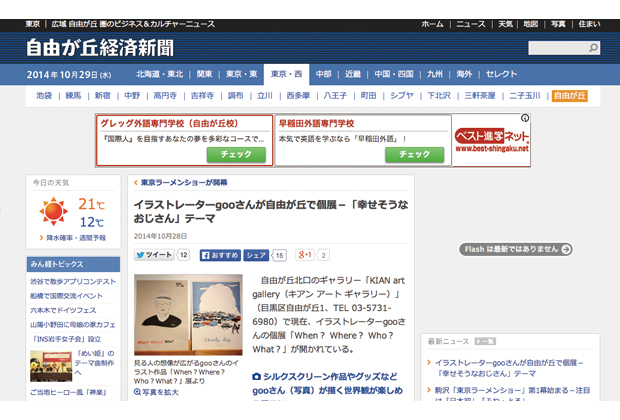
Task: Open the 西多摩 area link
Action: [x=298, y=96]
